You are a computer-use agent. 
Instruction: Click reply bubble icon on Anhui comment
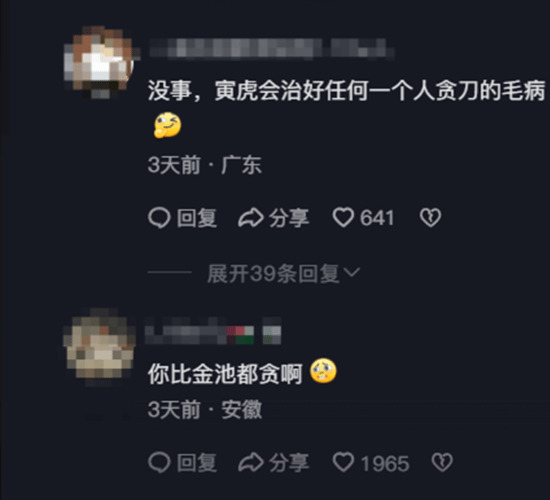(159, 462)
